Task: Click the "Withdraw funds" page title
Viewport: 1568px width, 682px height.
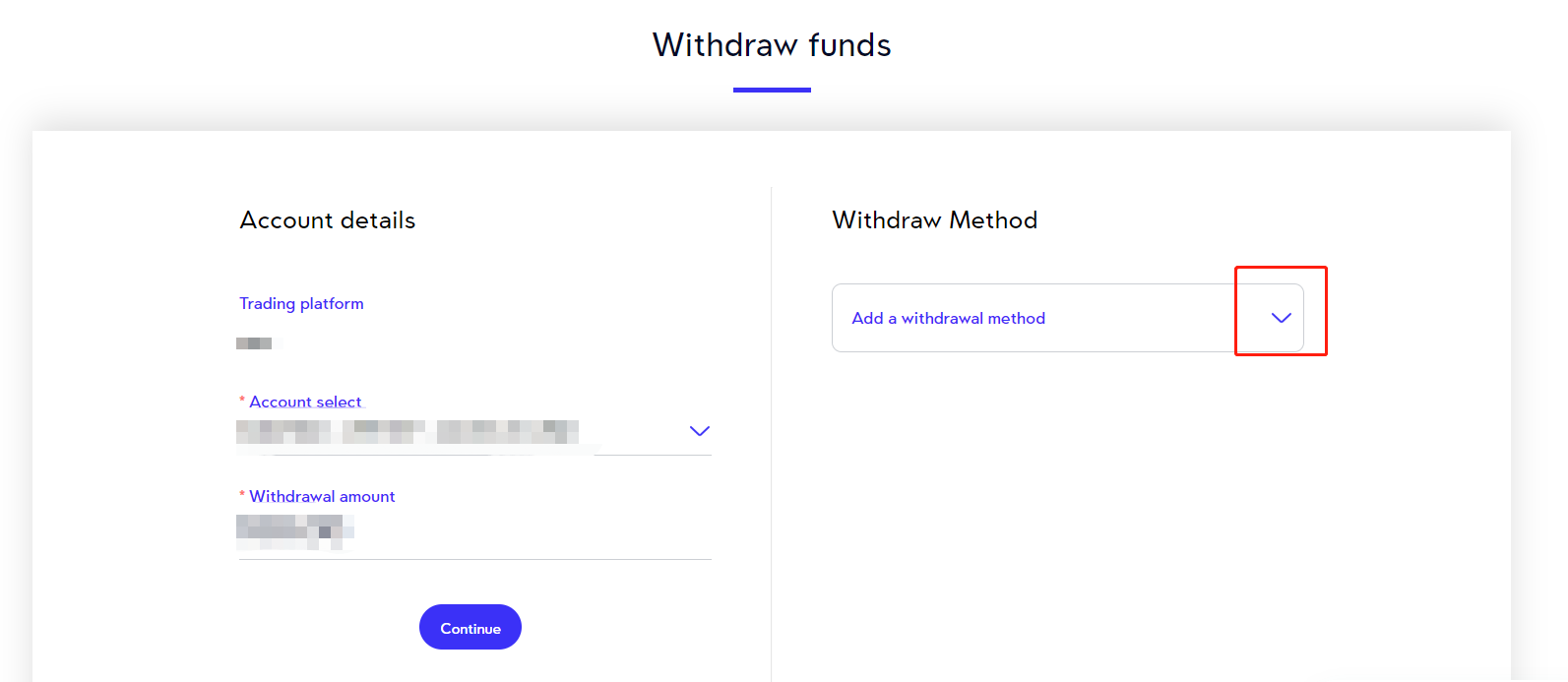Action: point(772,45)
